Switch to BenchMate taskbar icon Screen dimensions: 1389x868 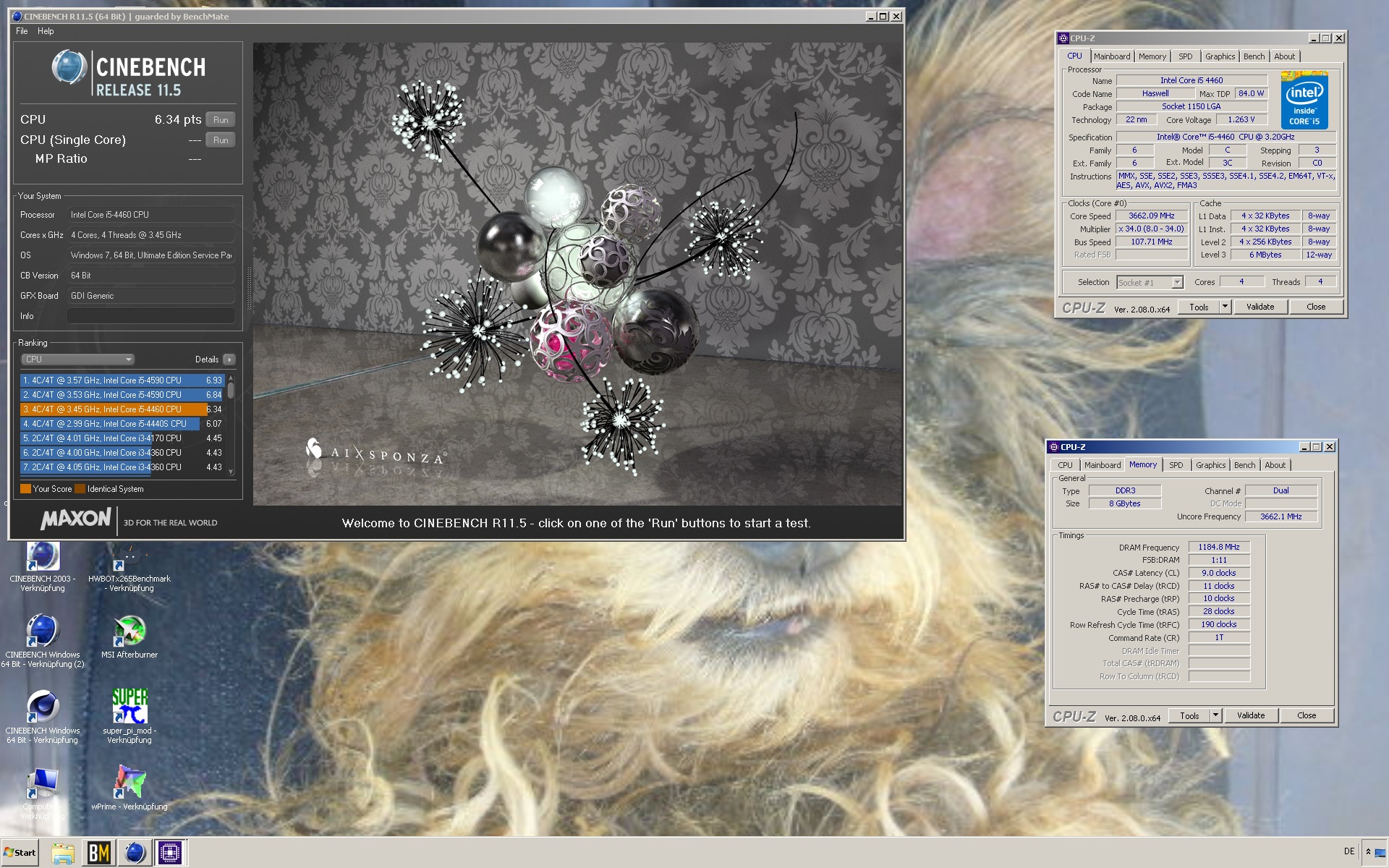98,853
